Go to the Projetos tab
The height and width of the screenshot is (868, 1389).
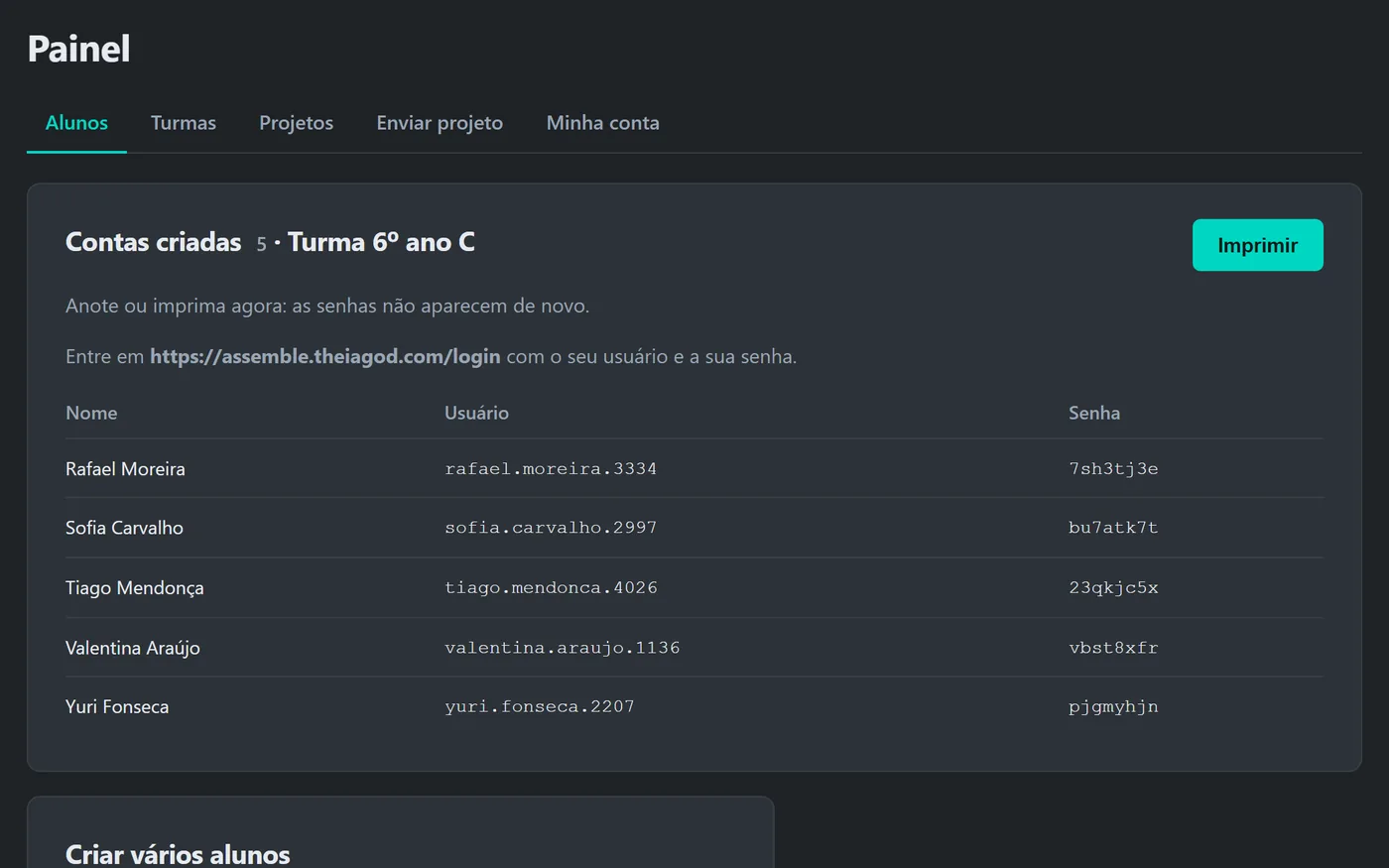[x=296, y=123]
